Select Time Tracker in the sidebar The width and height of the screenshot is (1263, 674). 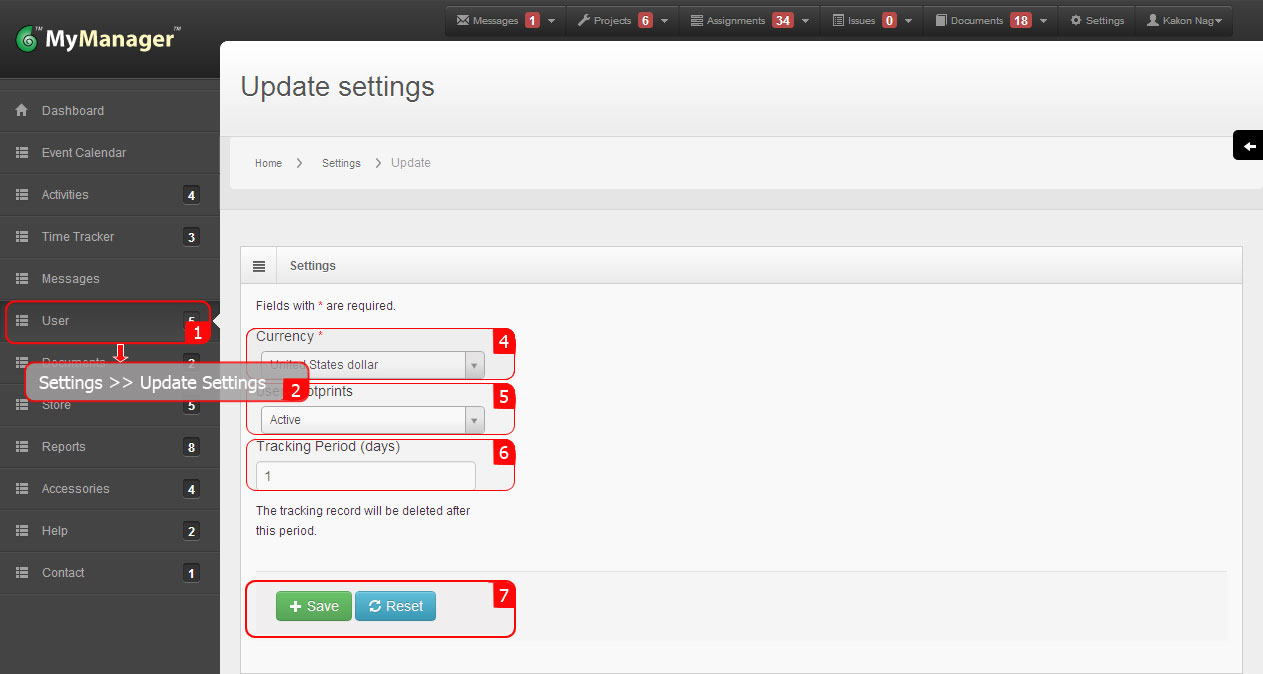click(78, 237)
